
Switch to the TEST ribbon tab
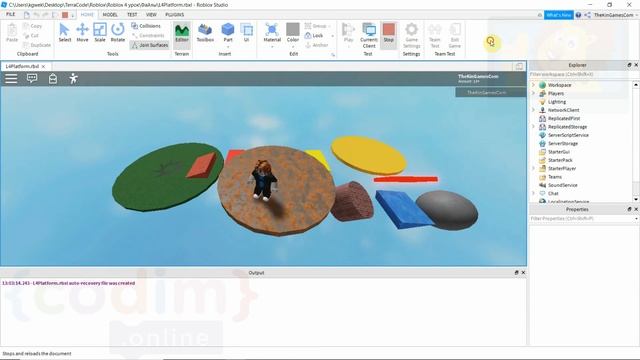tap(132, 15)
